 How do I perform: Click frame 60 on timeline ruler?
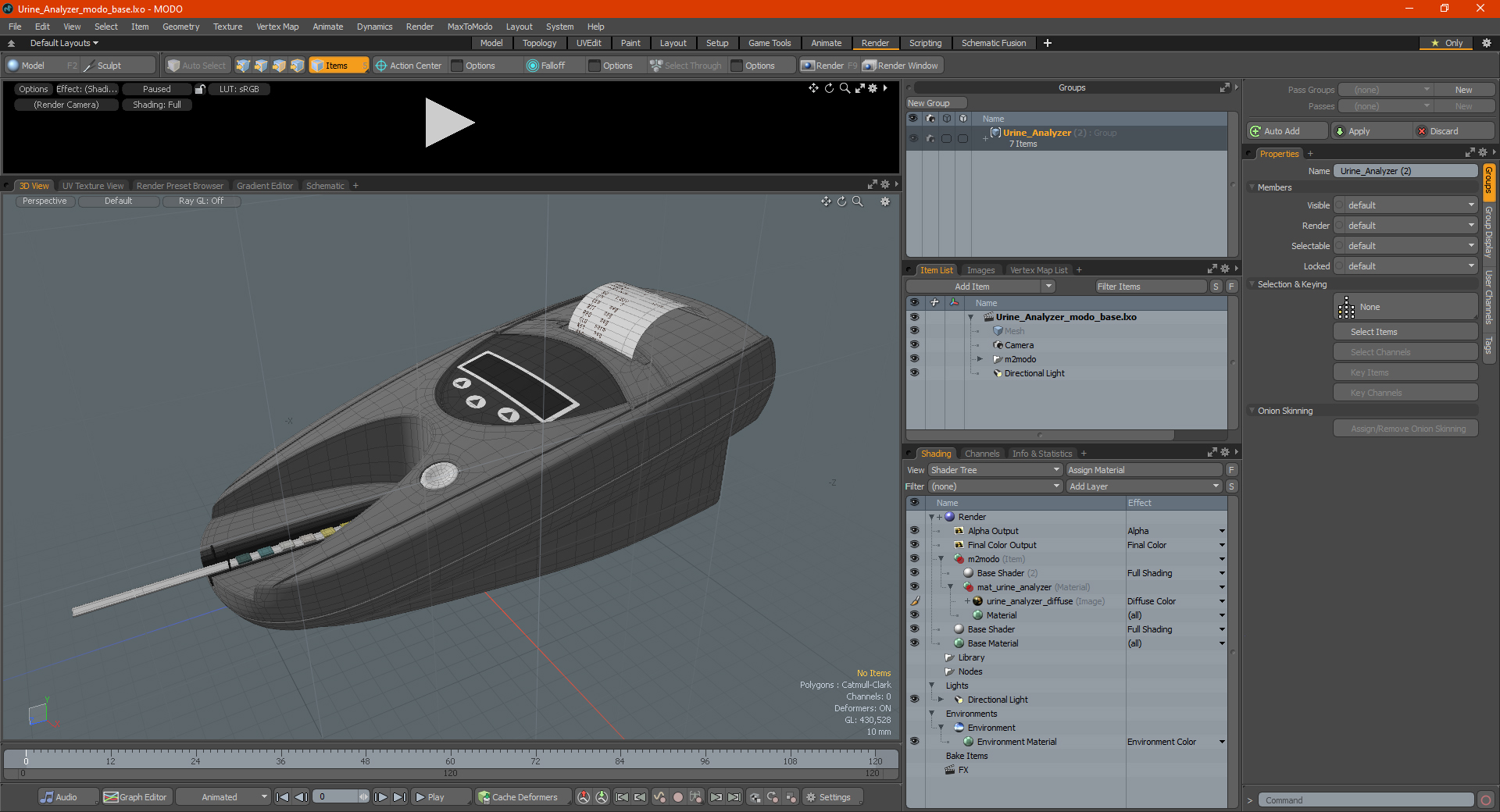[x=450, y=760]
